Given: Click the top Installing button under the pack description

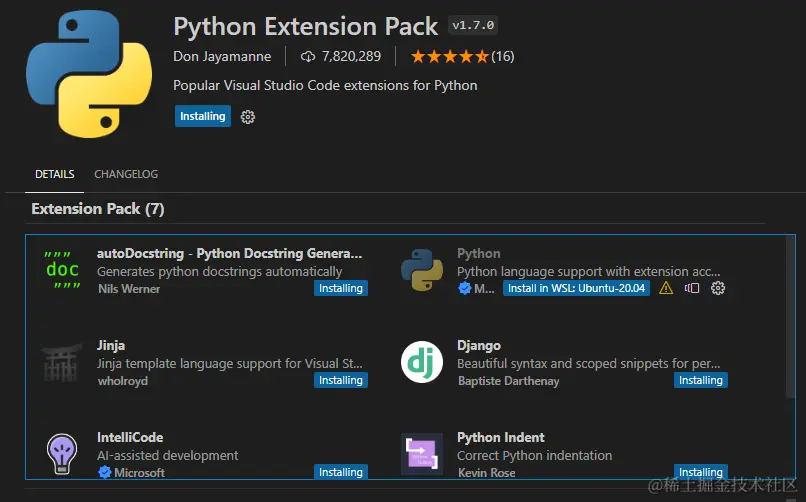Looking at the screenshot, I should click(x=202, y=116).
